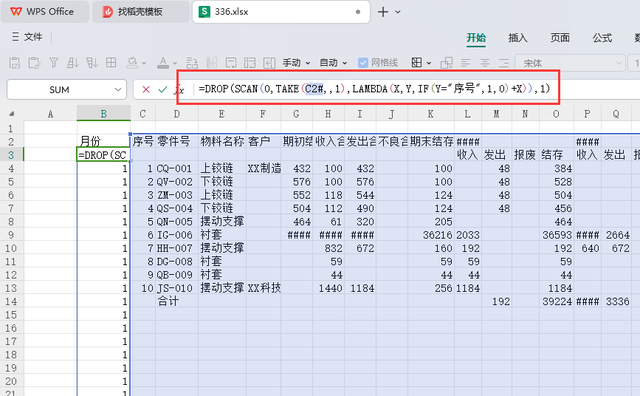Open the insert function fx dialog
This screenshot has width=640, height=396.
click(180, 89)
